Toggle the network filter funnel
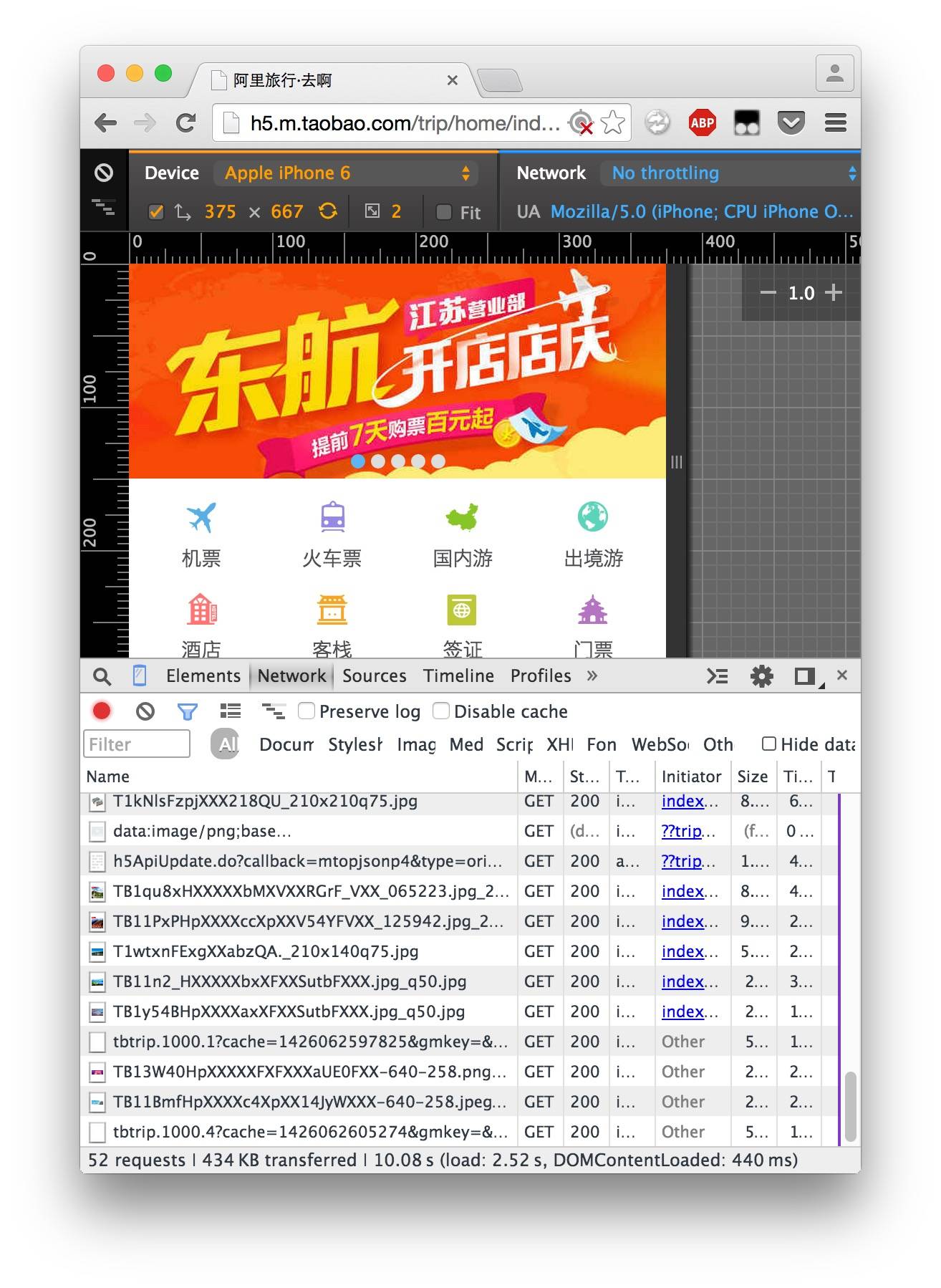Viewport: 941px width, 1288px height. point(188,711)
